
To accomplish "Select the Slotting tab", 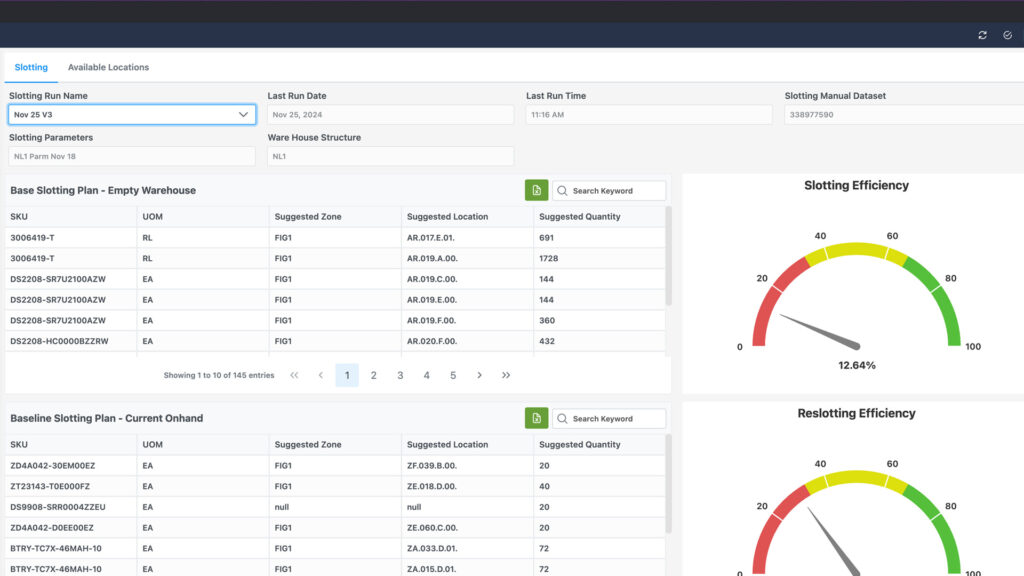I will click(x=31, y=67).
